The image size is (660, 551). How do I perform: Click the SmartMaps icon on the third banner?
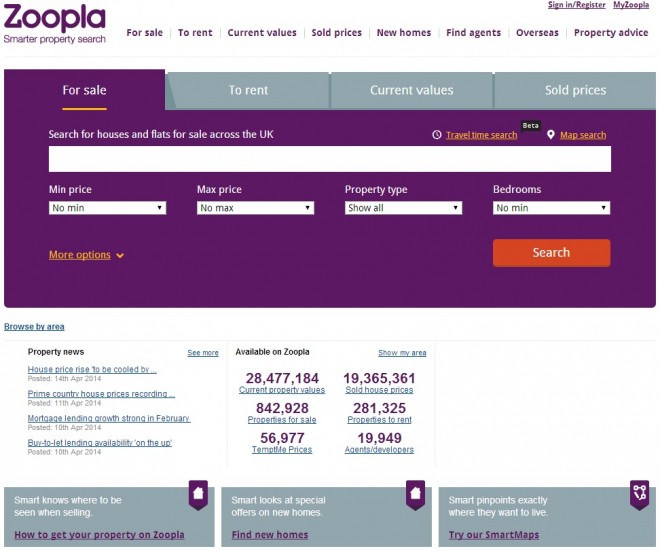coord(639,495)
